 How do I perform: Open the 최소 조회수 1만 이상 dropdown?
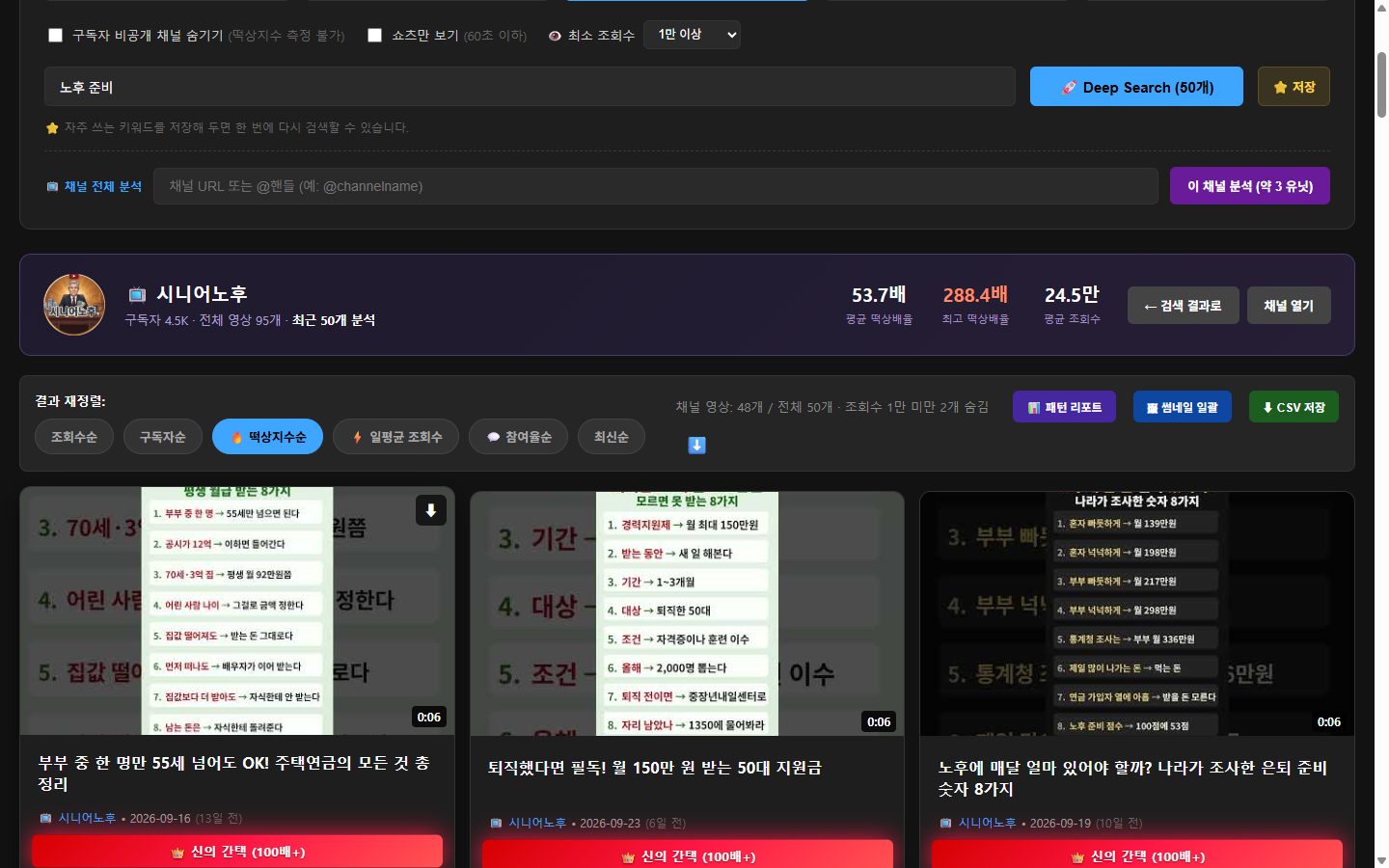pos(692,35)
